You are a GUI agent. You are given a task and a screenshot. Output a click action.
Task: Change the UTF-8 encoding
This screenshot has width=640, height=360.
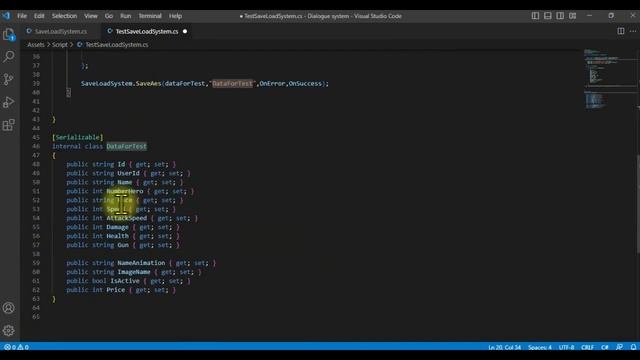(x=566, y=347)
